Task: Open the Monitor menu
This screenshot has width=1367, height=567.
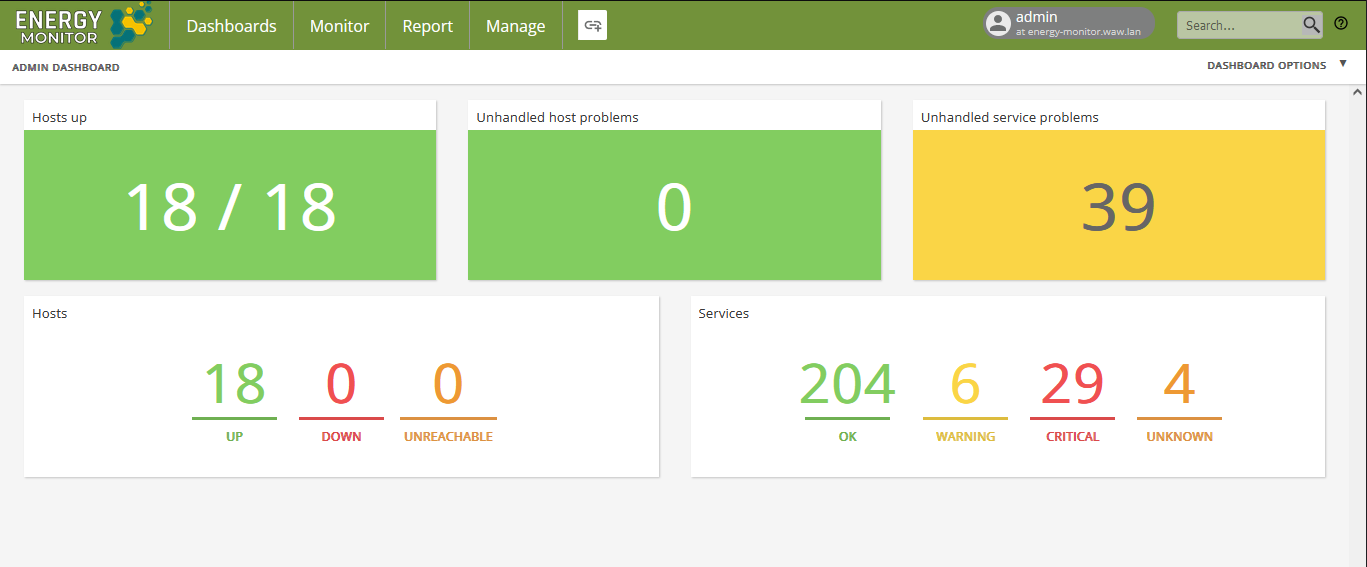Action: [x=339, y=26]
